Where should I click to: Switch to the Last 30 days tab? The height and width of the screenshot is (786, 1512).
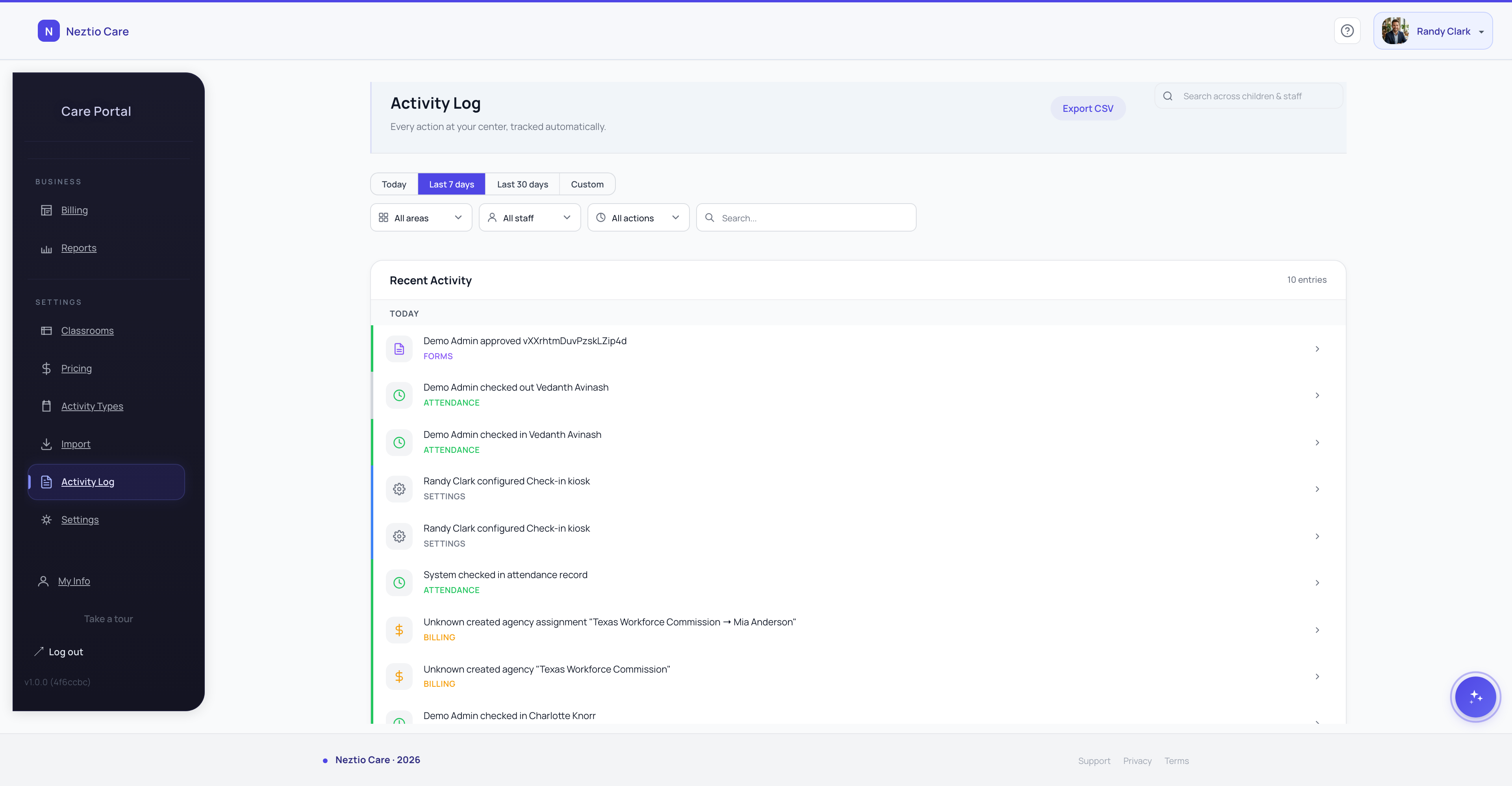[x=522, y=184]
